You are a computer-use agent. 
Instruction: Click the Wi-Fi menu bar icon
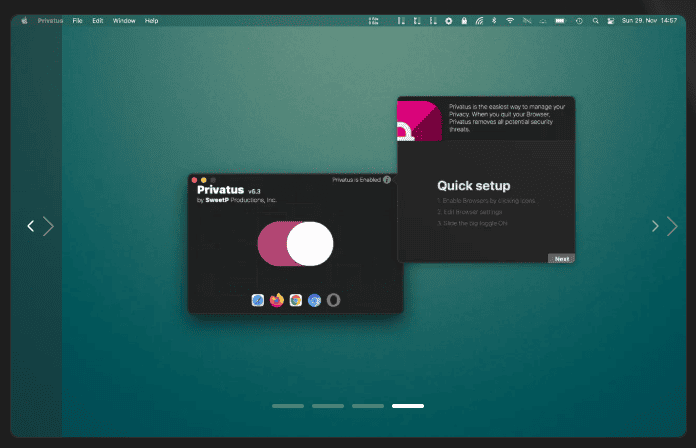(510, 21)
